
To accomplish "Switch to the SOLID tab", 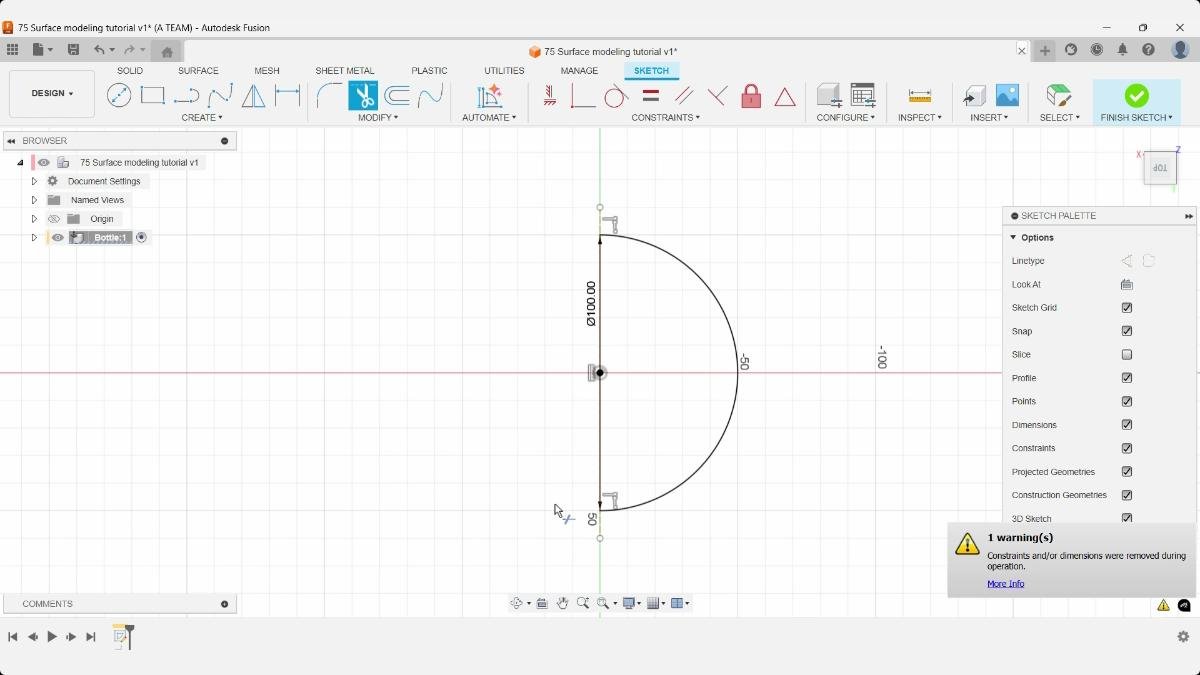I will pos(130,71).
